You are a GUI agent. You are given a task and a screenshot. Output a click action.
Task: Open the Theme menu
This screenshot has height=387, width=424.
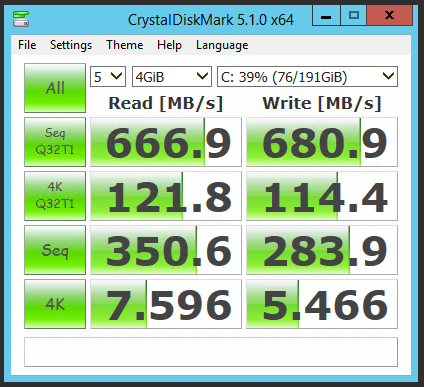point(125,45)
